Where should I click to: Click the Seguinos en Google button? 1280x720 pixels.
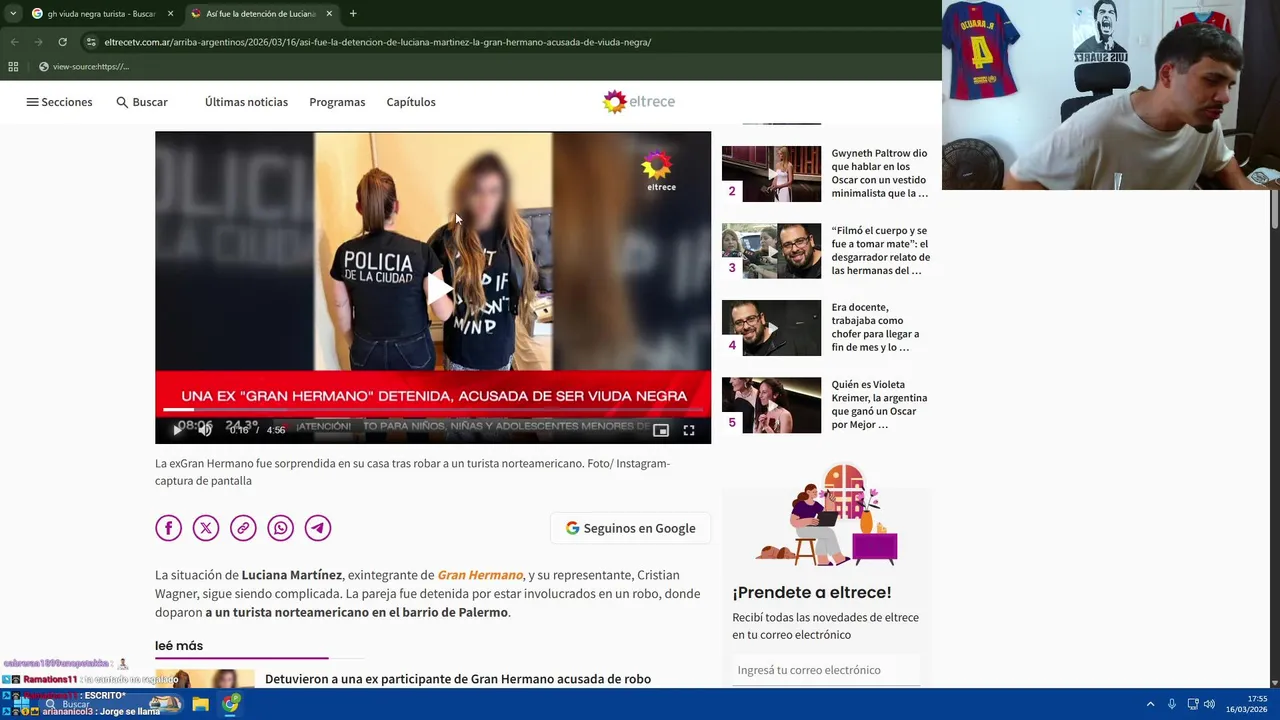[630, 528]
